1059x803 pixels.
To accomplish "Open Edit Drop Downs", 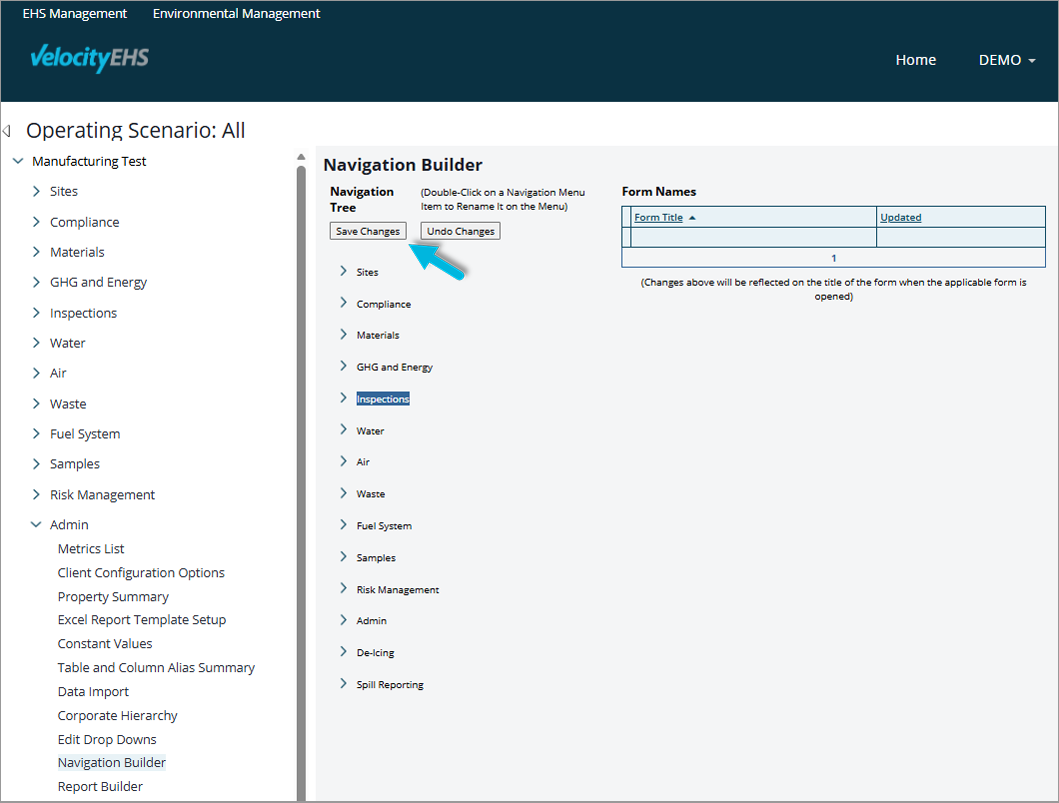I will pos(107,740).
